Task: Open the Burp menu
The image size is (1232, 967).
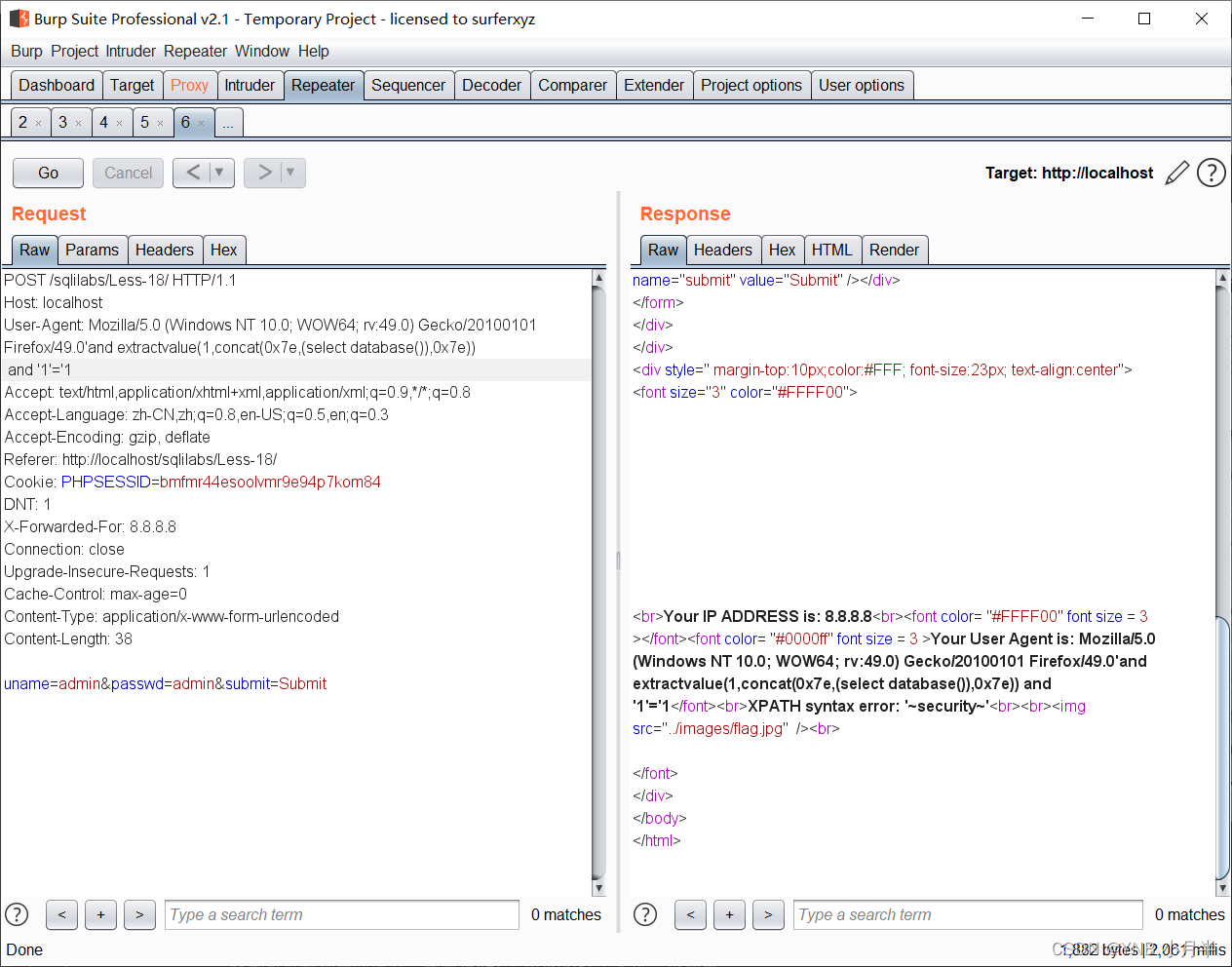Action: [26, 51]
